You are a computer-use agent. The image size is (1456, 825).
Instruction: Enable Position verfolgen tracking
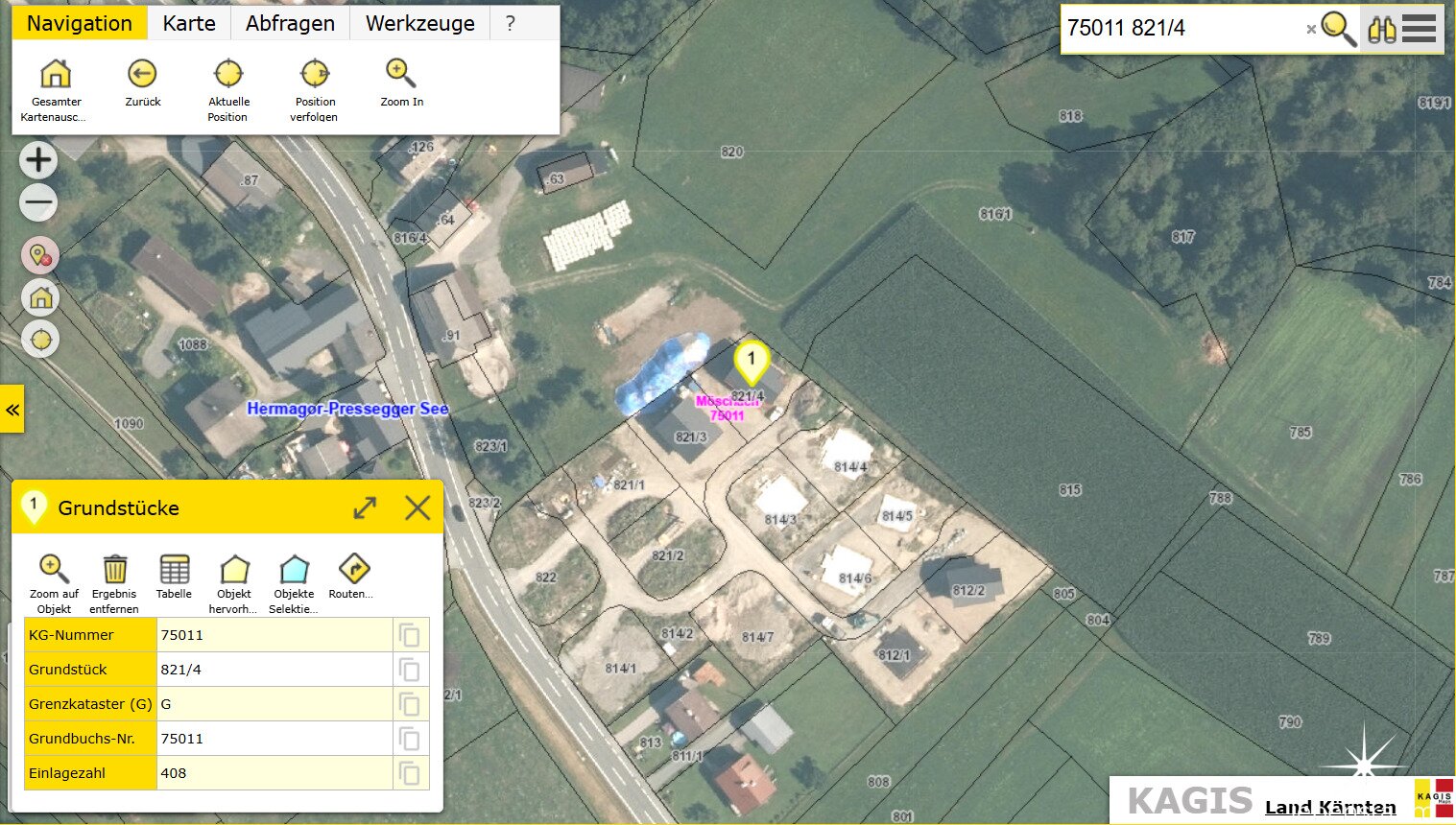point(315,75)
